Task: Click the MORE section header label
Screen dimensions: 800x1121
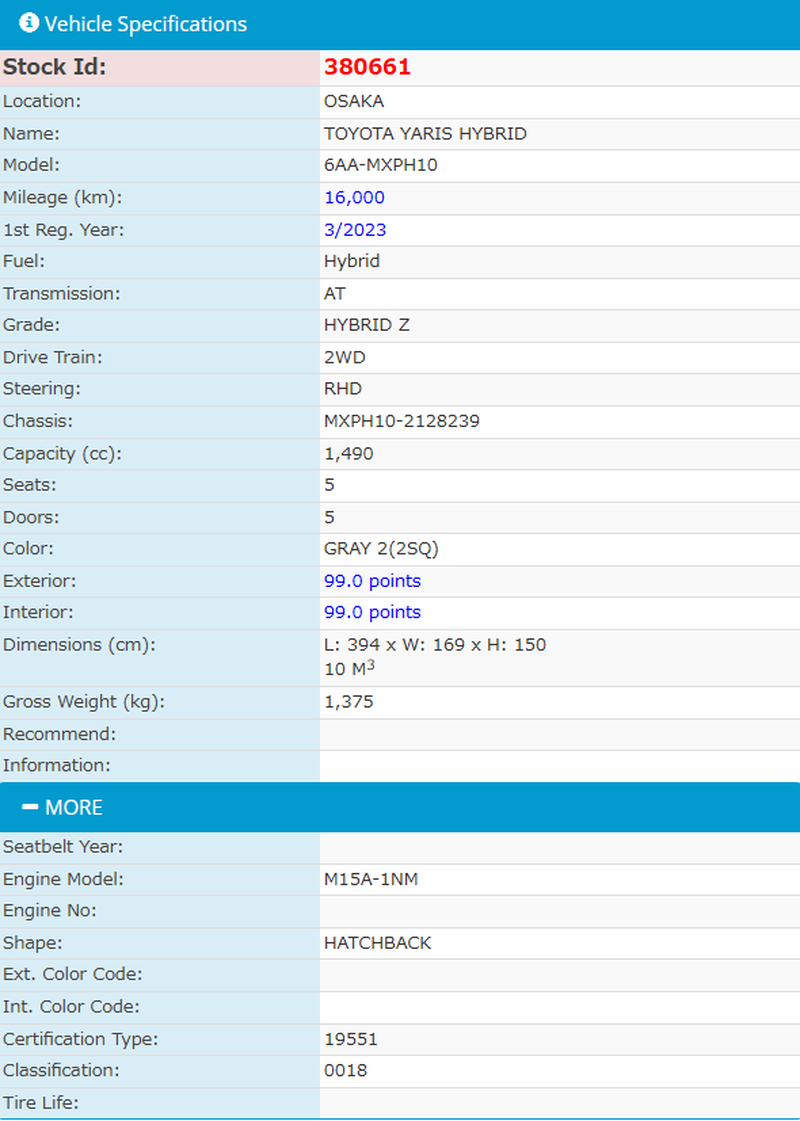Action: 74,808
